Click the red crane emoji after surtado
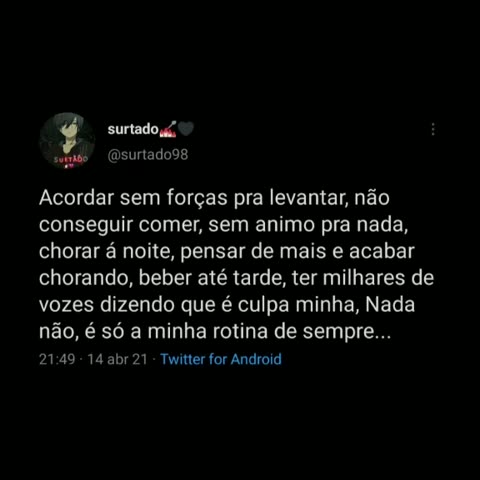 point(168,129)
